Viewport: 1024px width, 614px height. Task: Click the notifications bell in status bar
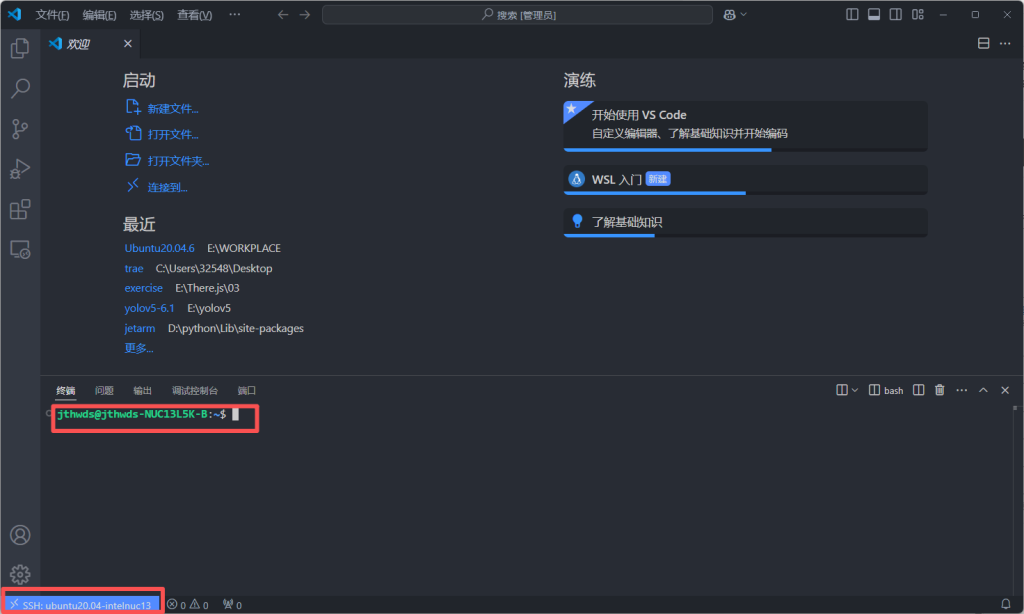click(x=1005, y=604)
